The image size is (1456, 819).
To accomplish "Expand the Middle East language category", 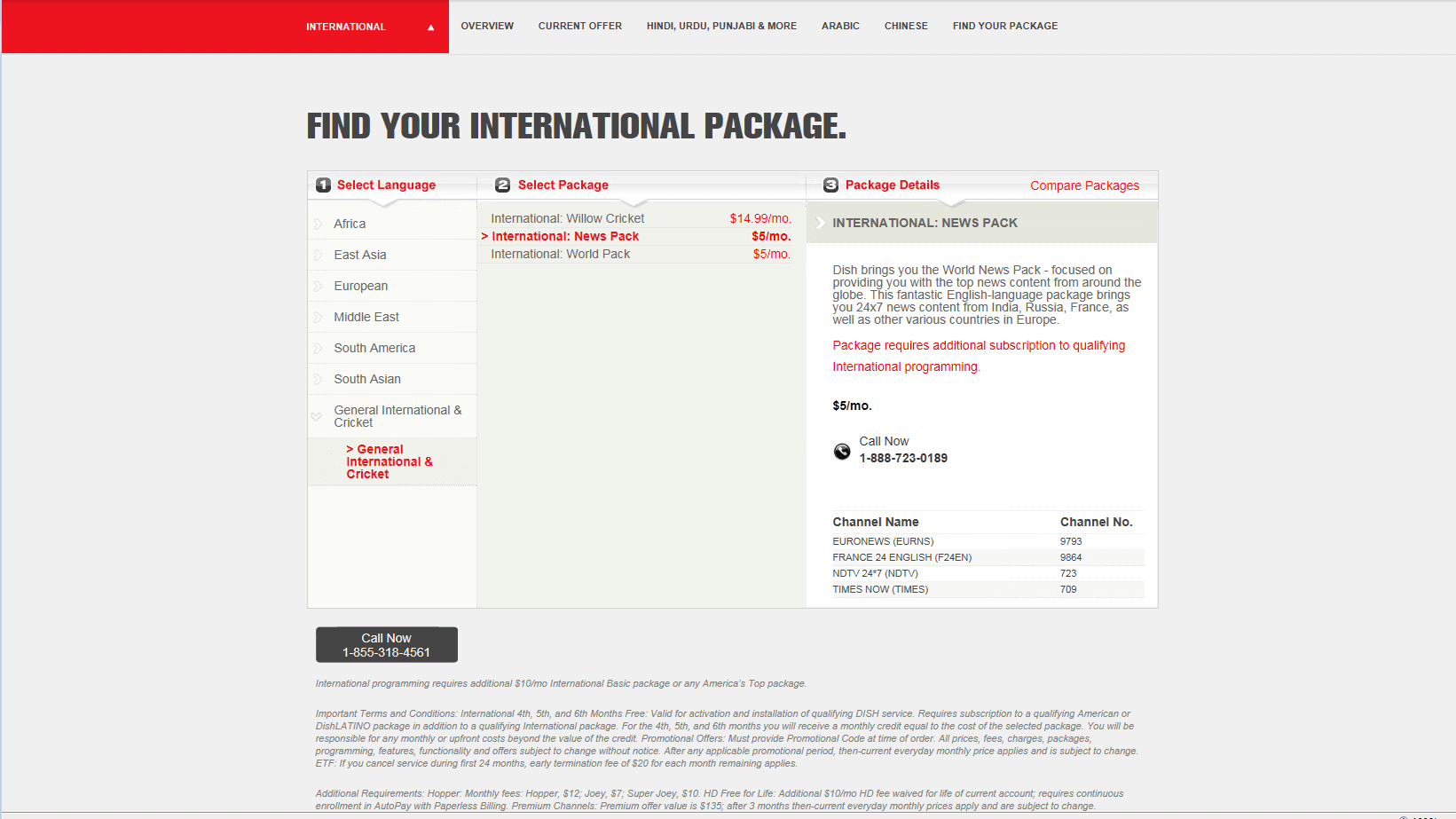I will (x=366, y=317).
